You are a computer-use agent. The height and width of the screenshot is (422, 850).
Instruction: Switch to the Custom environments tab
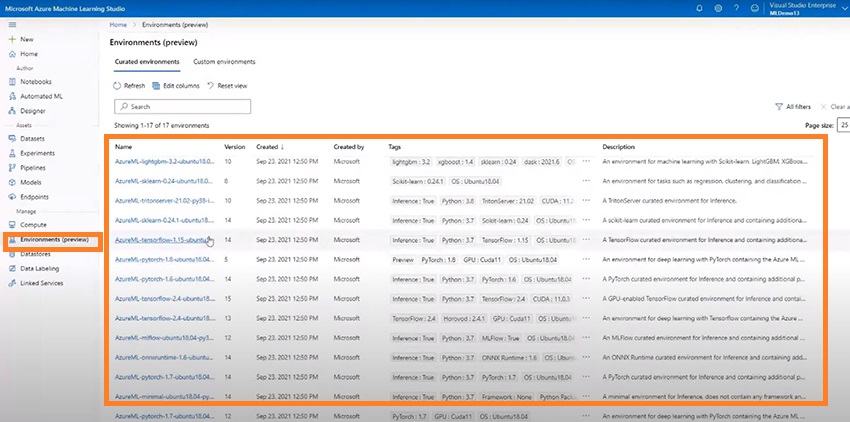[x=224, y=62]
